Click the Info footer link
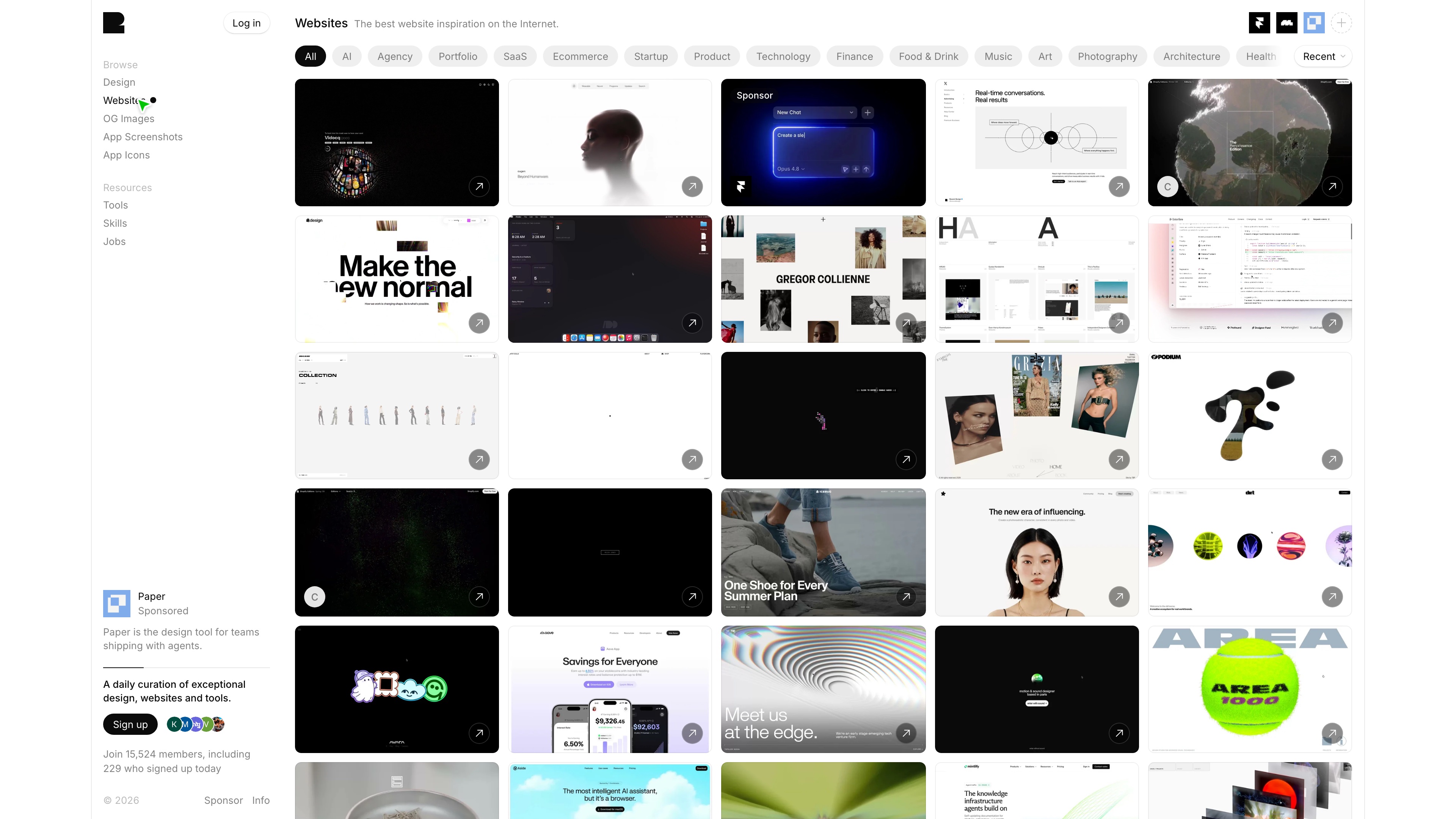 [x=260, y=800]
